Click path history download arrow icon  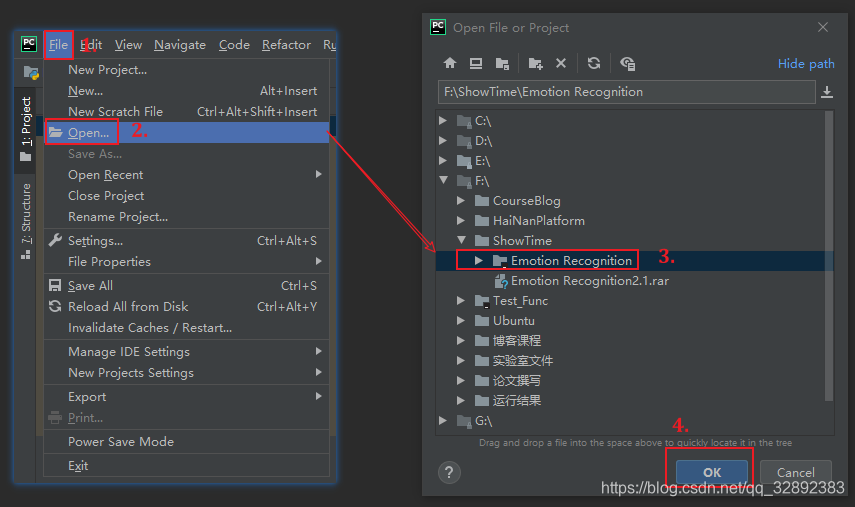click(827, 92)
